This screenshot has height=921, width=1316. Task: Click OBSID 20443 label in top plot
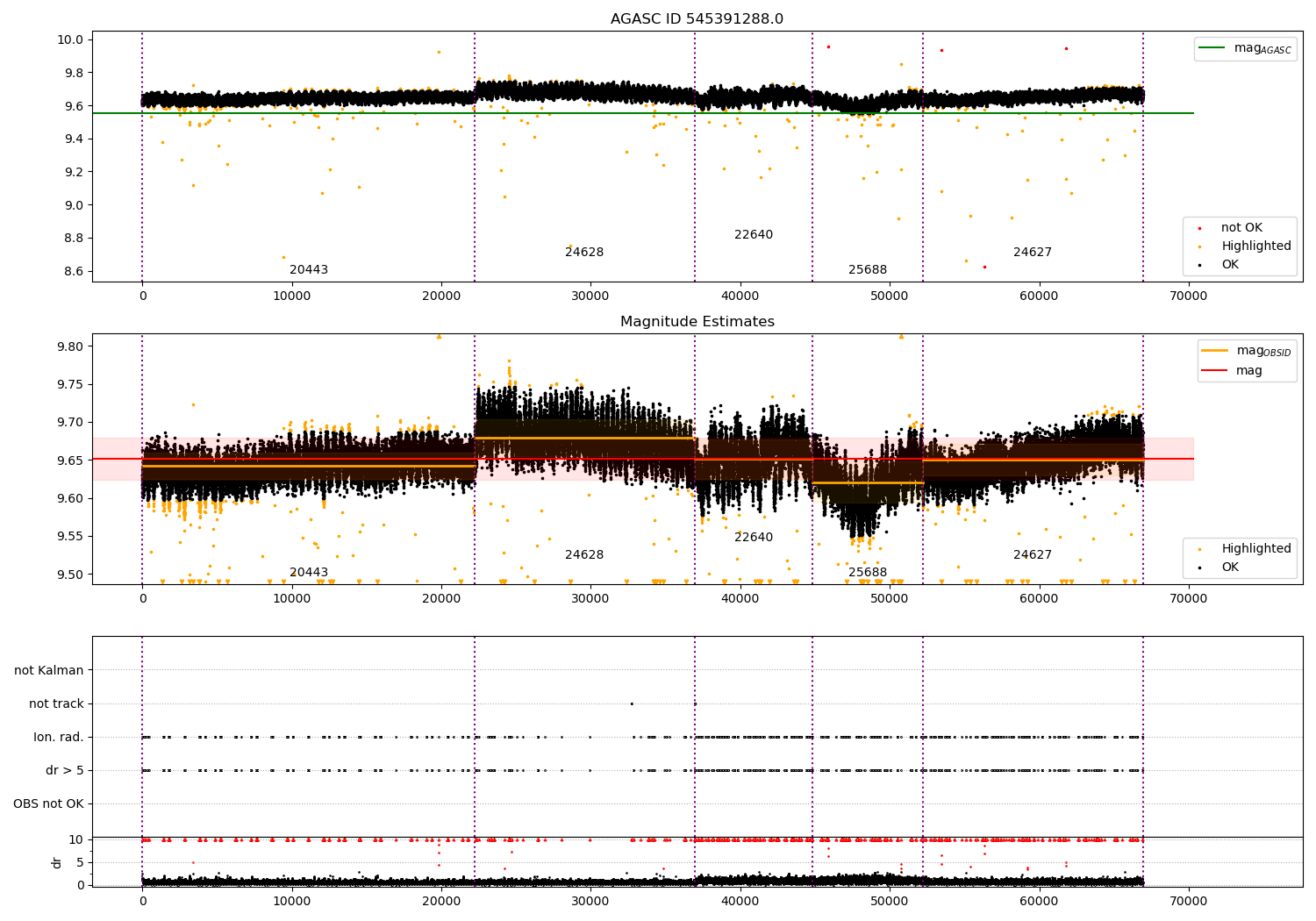[x=309, y=269]
